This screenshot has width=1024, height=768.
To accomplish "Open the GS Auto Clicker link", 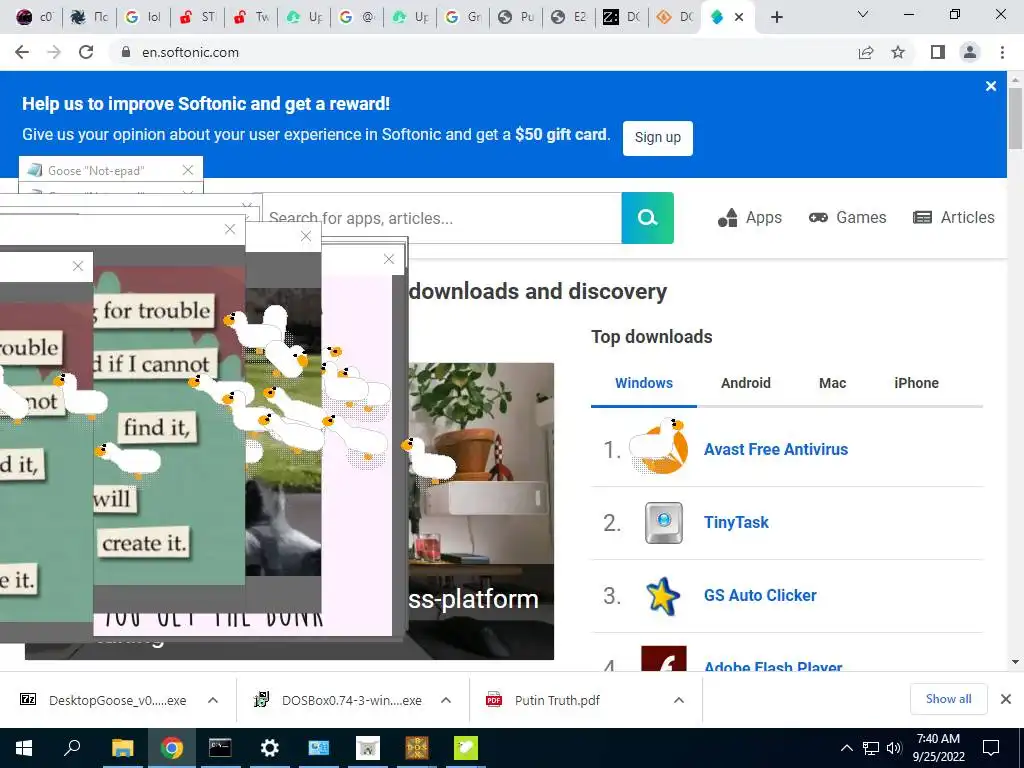I will [x=760, y=596].
